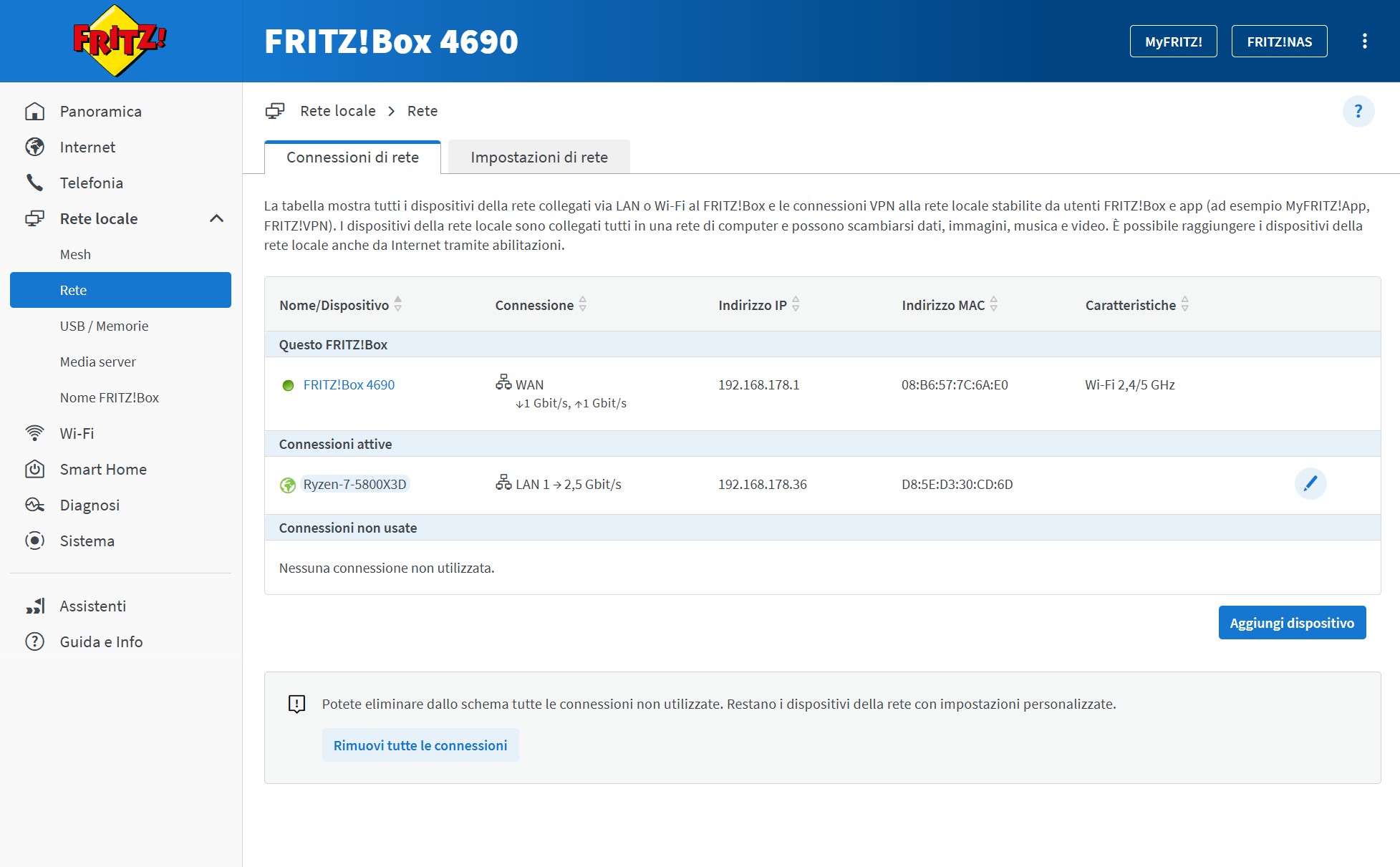Open the Telefonia menu entry

tap(120, 183)
